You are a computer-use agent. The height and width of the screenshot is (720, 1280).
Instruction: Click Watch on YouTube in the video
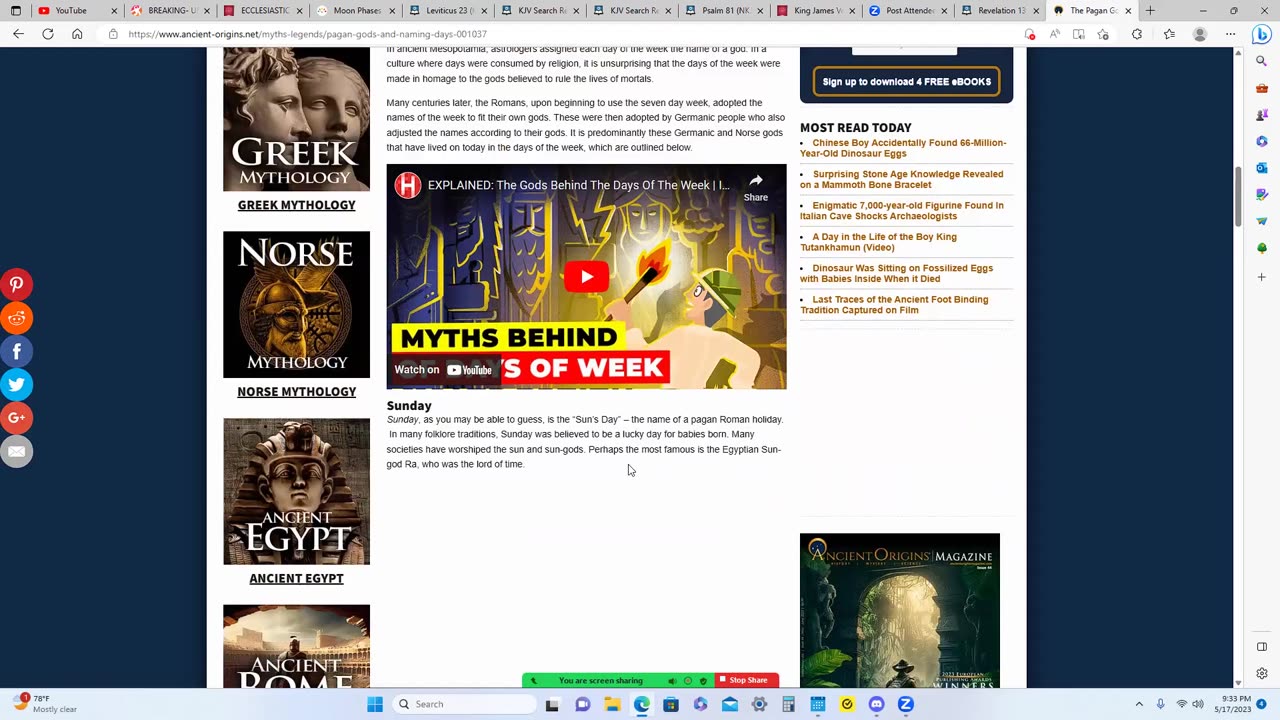point(443,370)
